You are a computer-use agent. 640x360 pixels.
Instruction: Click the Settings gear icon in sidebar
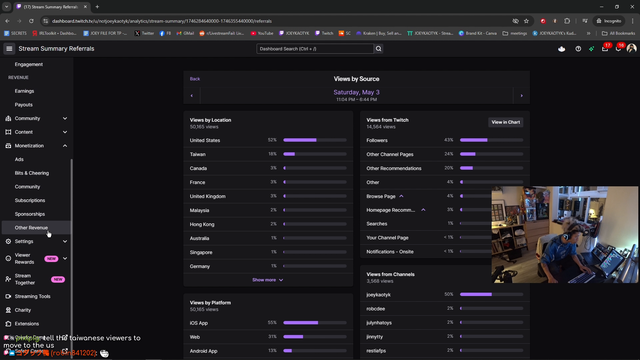8,241
